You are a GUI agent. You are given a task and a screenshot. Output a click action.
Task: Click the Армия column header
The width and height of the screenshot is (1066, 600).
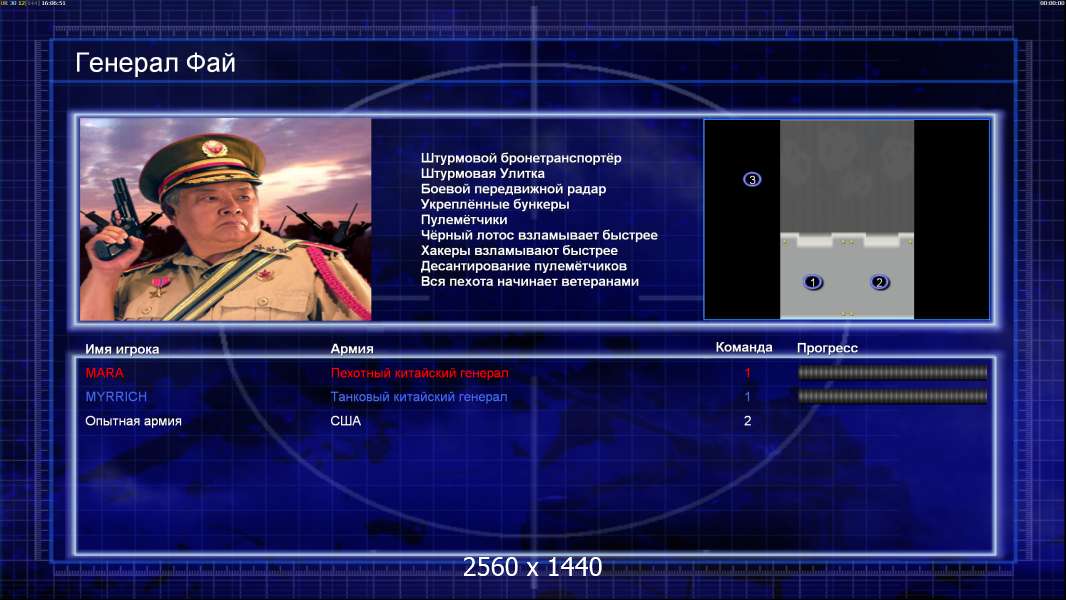pos(352,349)
